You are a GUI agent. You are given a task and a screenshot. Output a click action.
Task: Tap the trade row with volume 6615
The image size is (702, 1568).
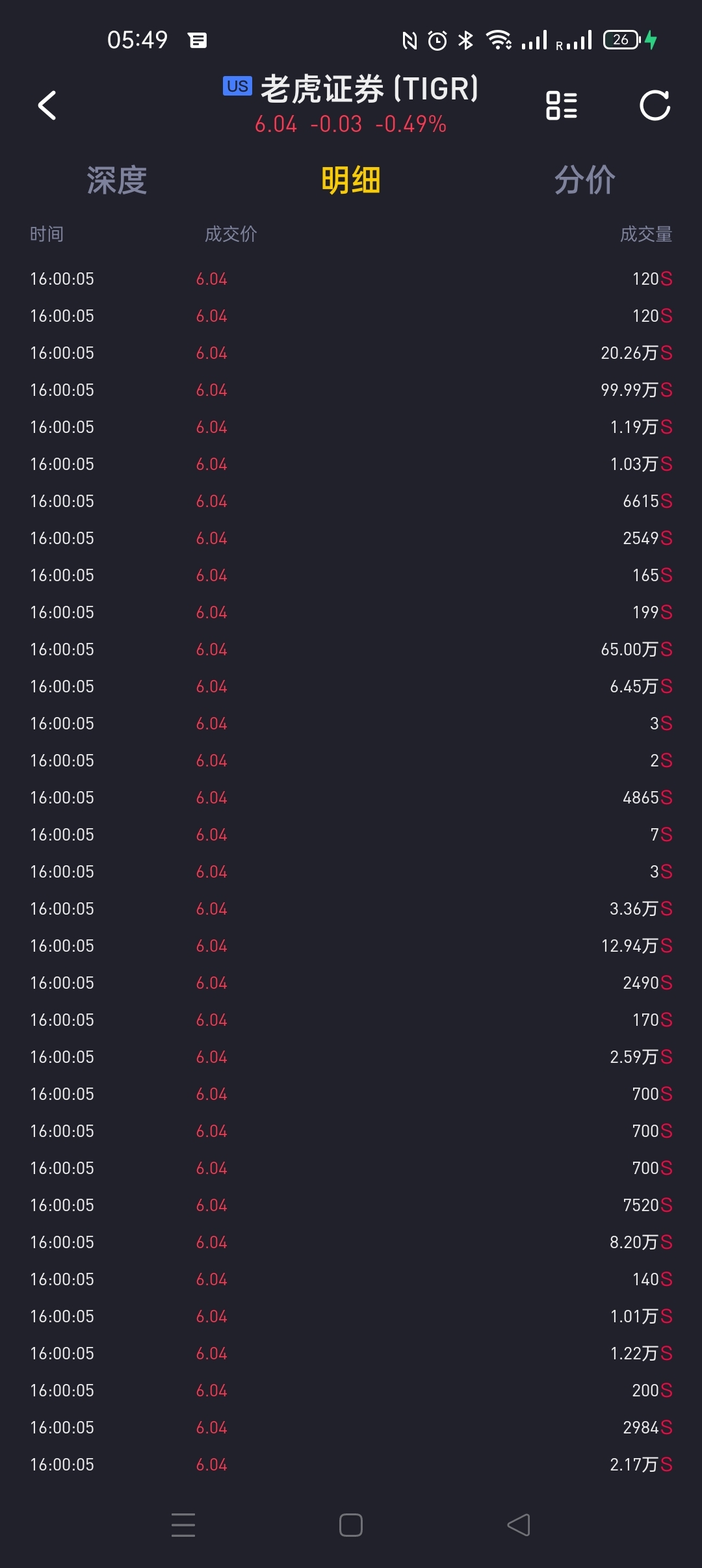click(351, 501)
